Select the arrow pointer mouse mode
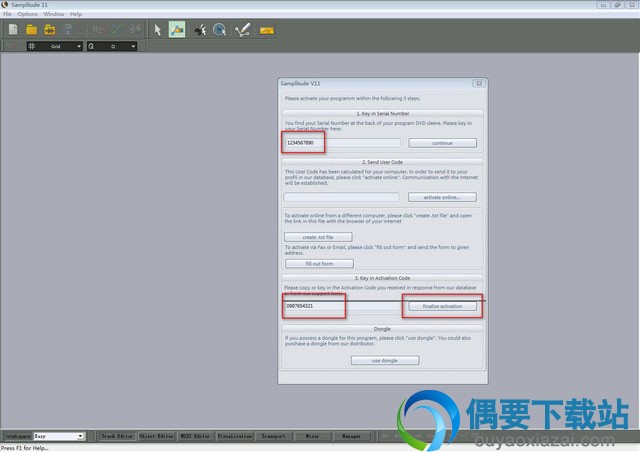640x452 pixels. point(158,30)
